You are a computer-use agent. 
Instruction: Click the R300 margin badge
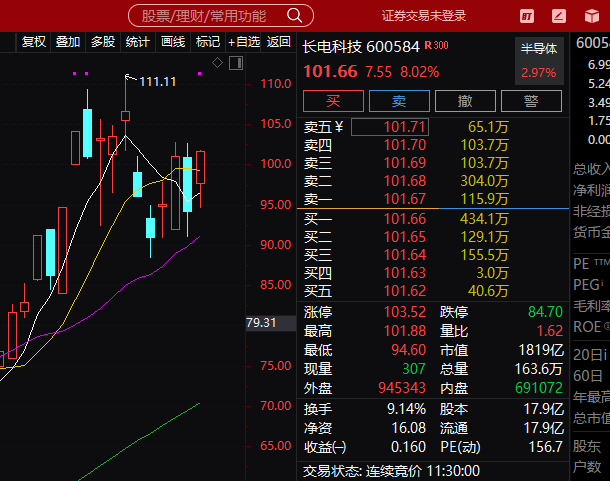pos(436,46)
